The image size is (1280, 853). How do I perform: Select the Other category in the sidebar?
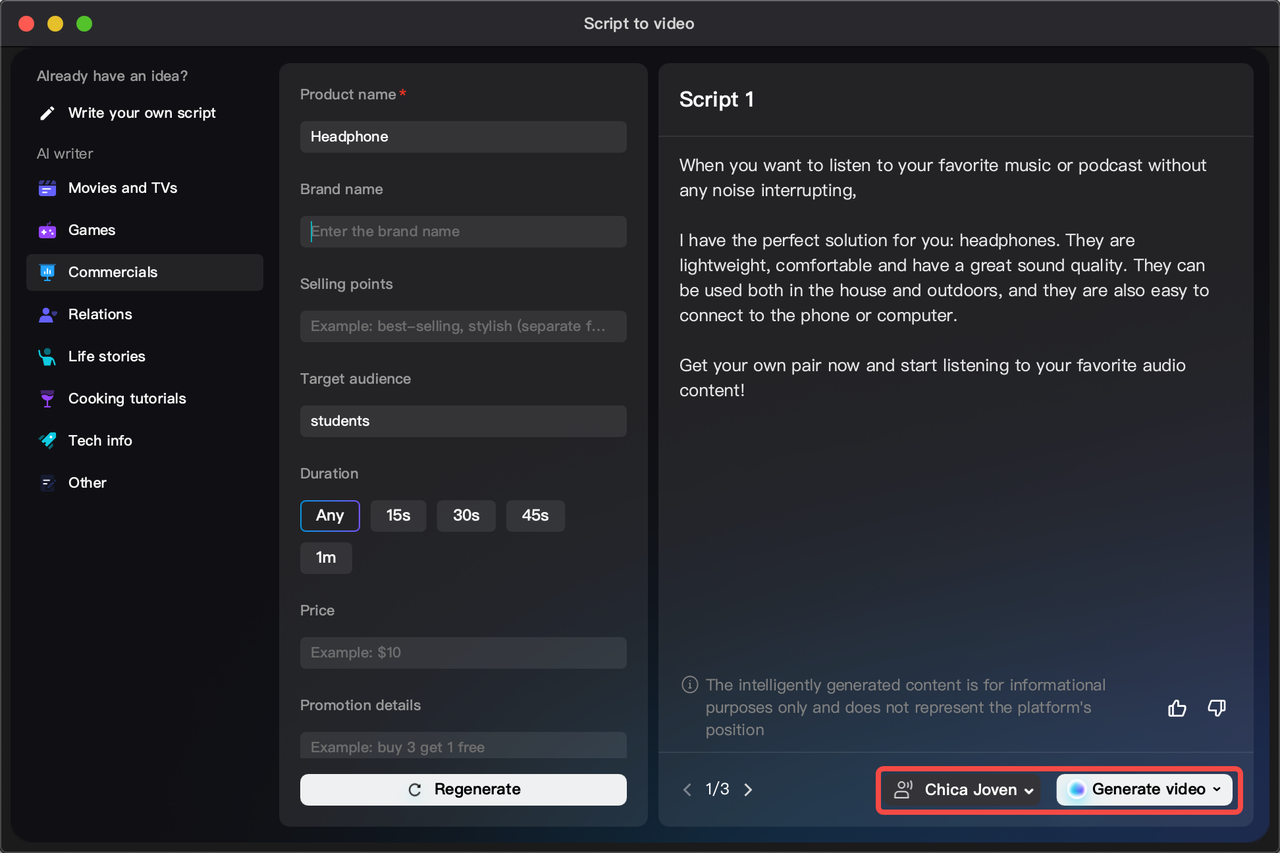pyautogui.click(x=87, y=482)
